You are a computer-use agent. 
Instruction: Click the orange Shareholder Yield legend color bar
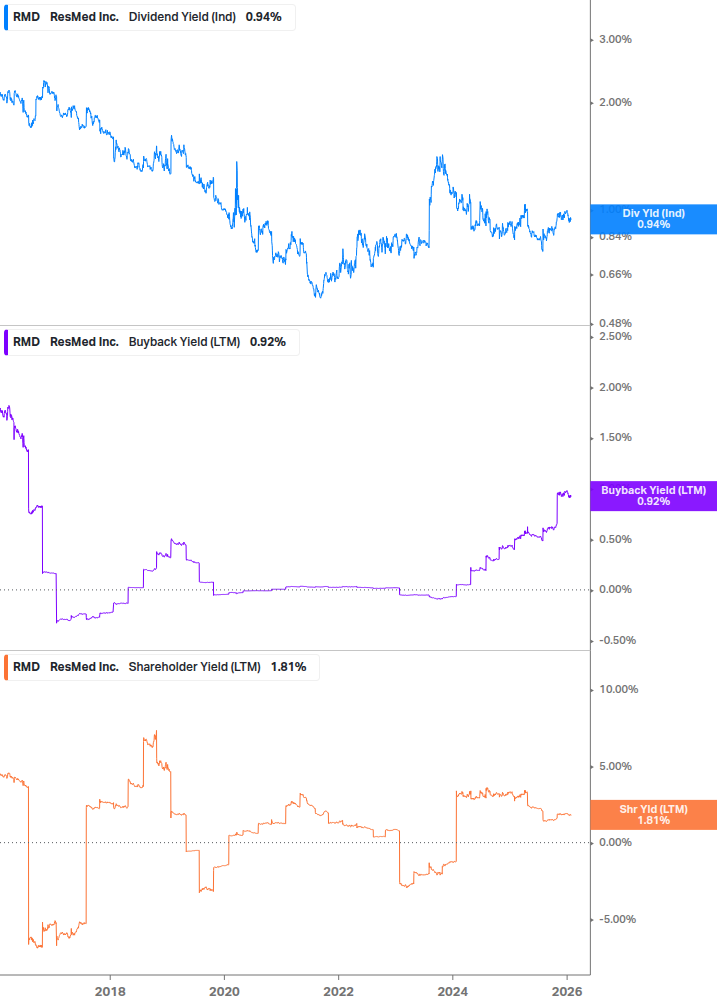[x=6, y=667]
